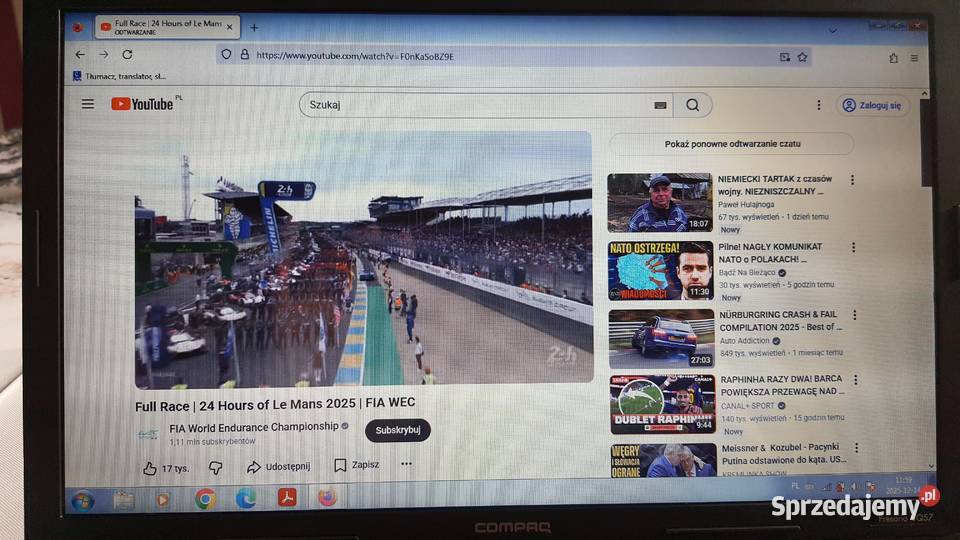Subscribe with the Subskrybuj button

[397, 430]
